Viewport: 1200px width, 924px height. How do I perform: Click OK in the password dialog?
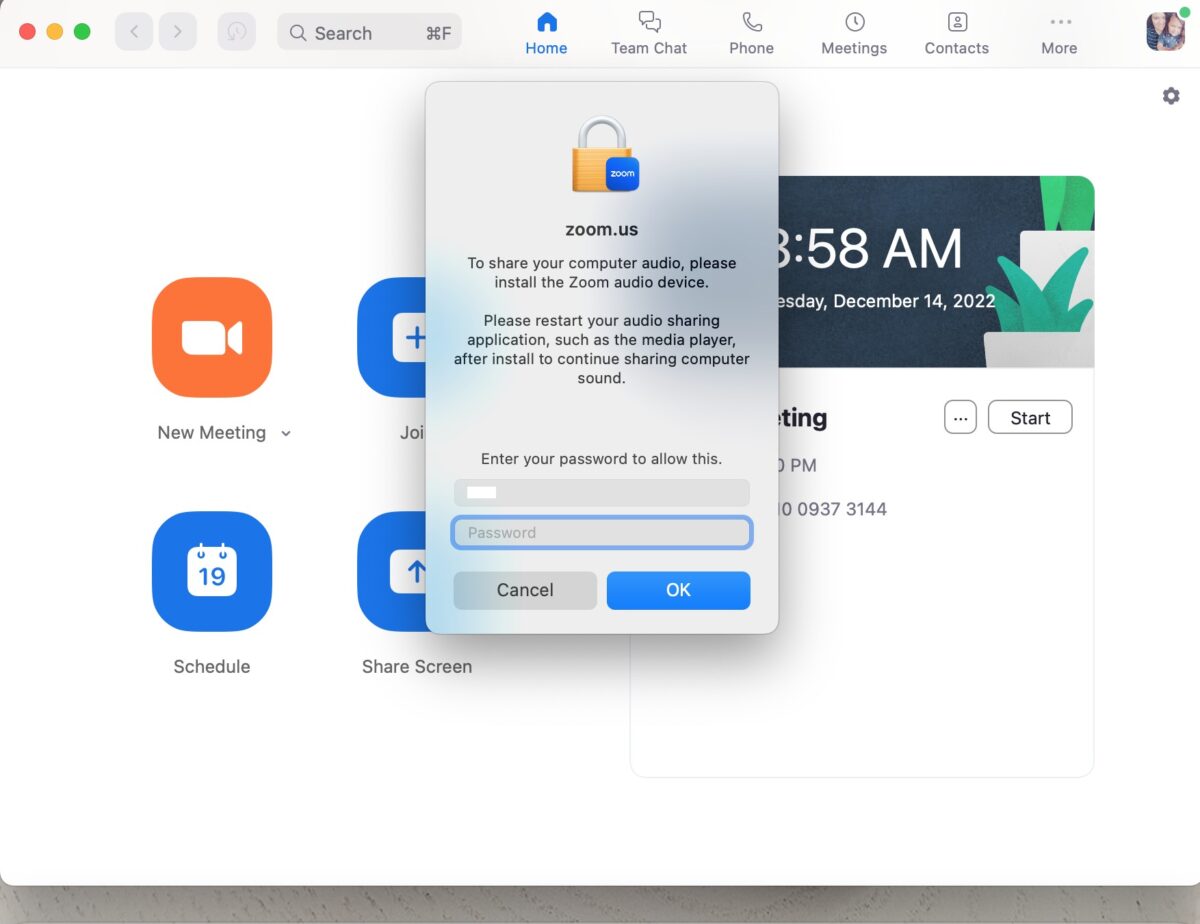click(x=678, y=590)
